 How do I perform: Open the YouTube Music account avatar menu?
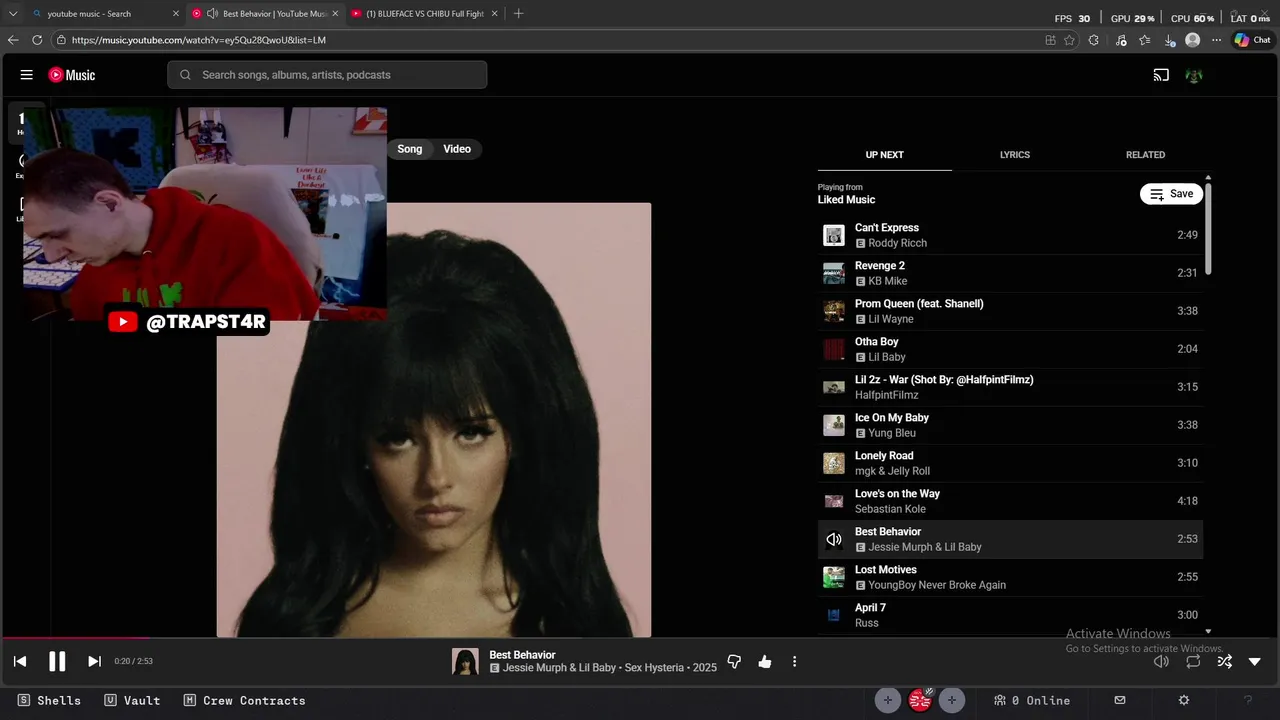pos(1193,75)
